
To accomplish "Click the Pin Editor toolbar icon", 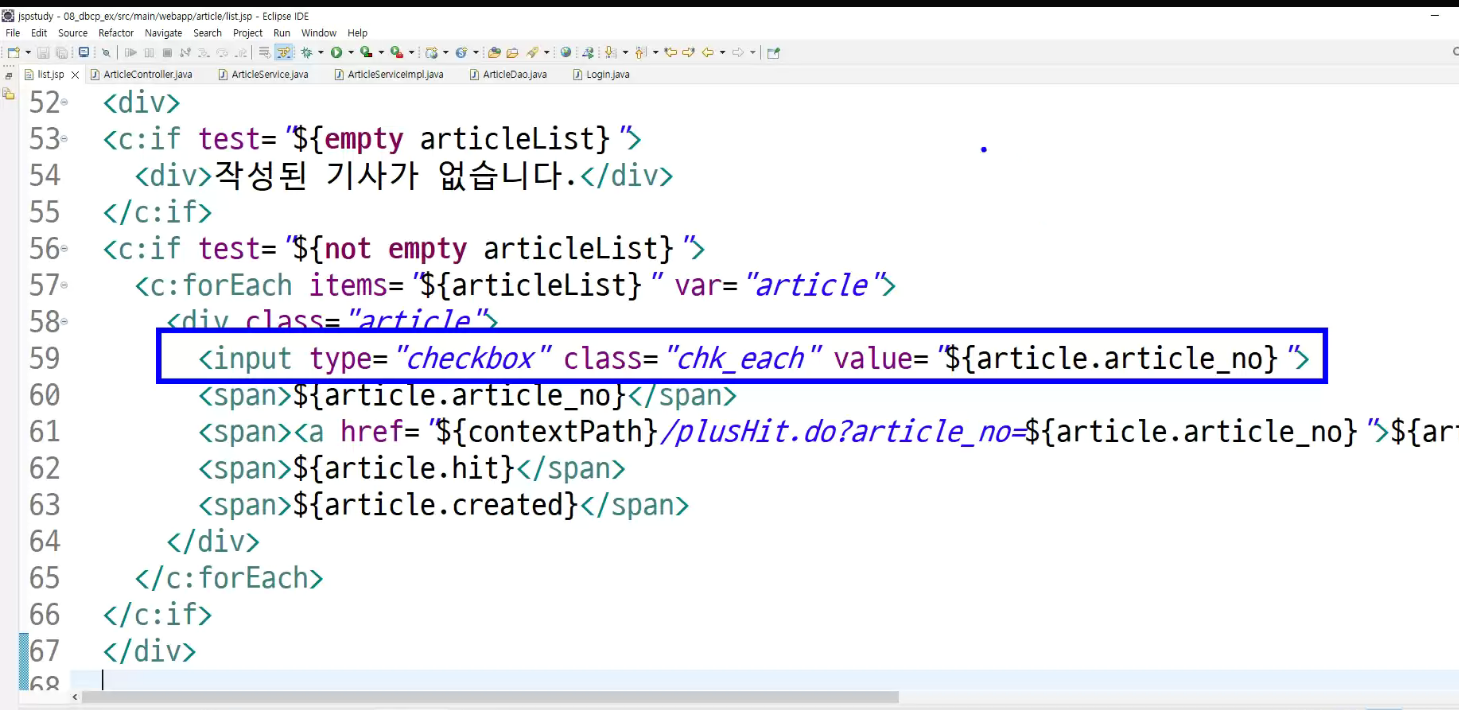I will [773, 52].
